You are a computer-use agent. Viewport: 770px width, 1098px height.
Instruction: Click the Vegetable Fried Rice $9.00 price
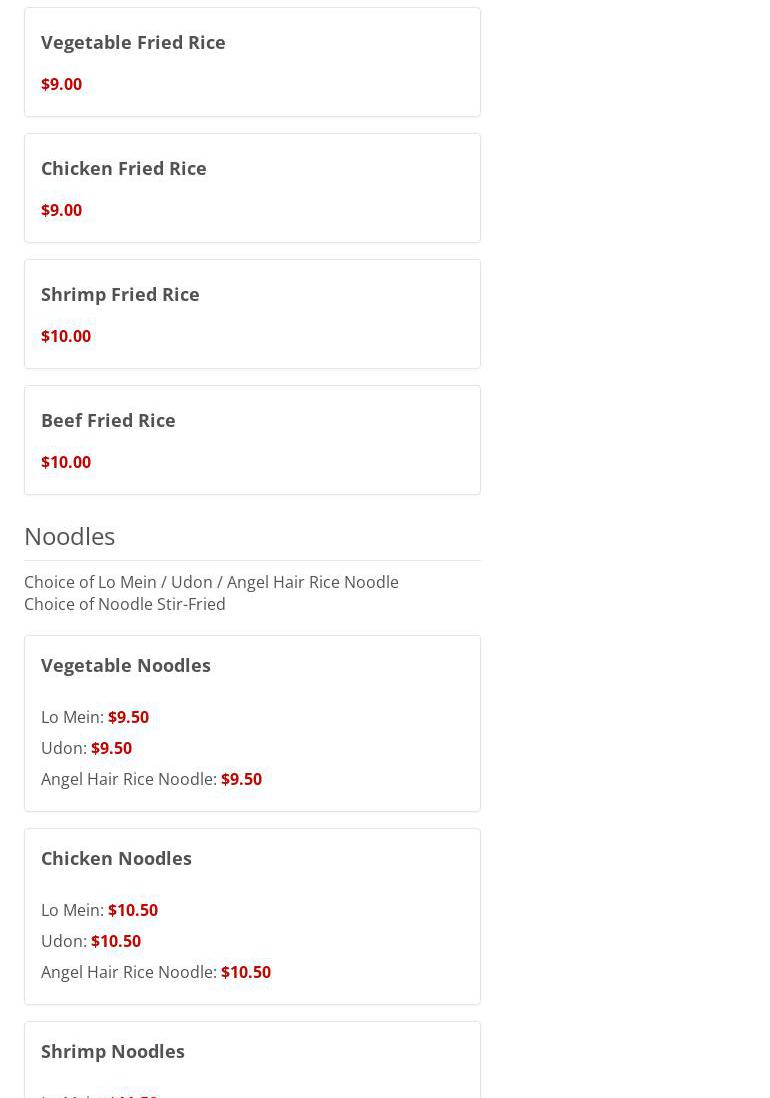pyautogui.click(x=62, y=84)
